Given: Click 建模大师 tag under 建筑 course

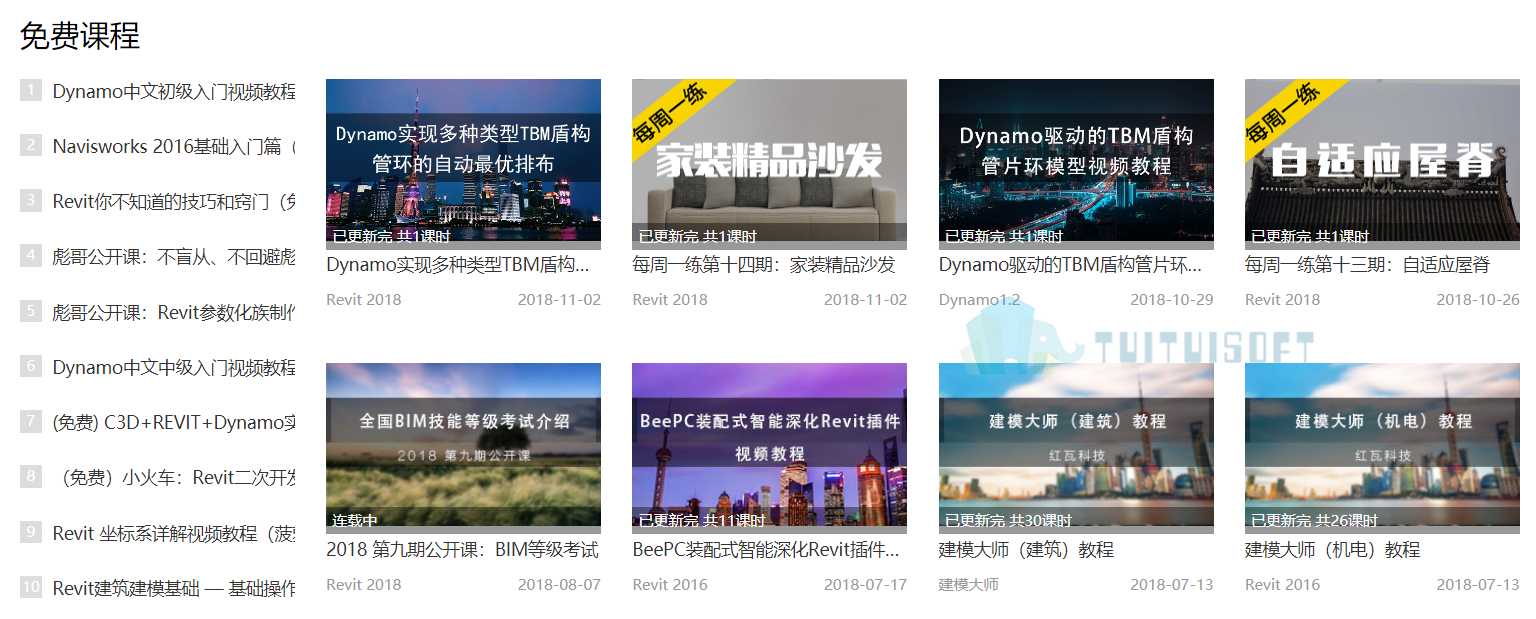Looking at the screenshot, I should click(x=968, y=584).
